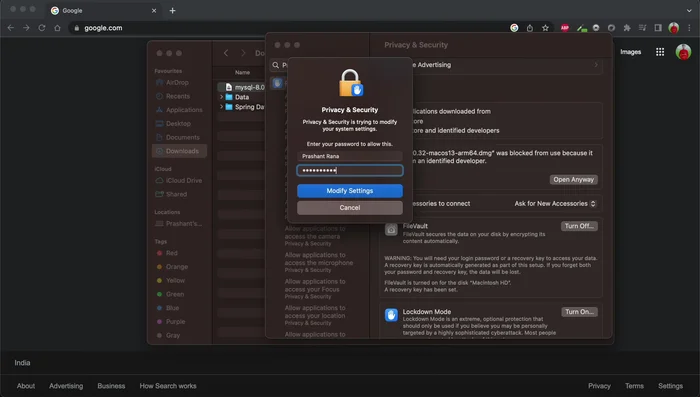Open the media controls playlist icon
Screen dimensions: 700x397
click(642, 28)
